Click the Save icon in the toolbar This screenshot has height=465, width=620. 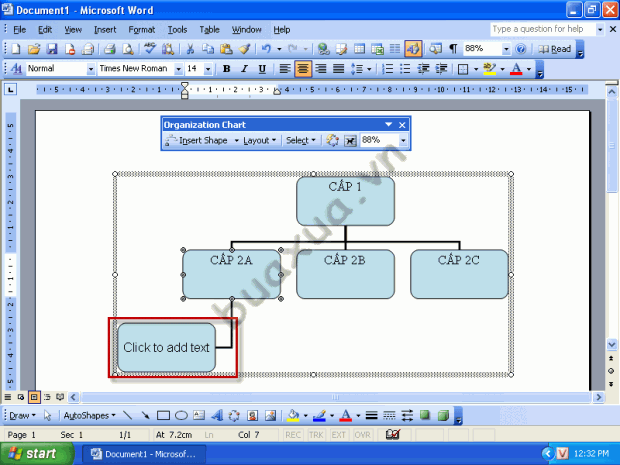(x=52, y=49)
